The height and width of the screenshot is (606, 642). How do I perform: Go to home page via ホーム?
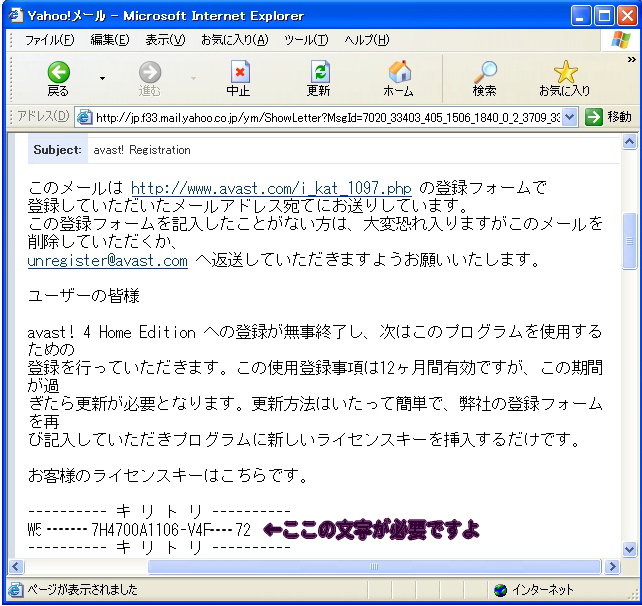pyautogui.click(x=398, y=79)
